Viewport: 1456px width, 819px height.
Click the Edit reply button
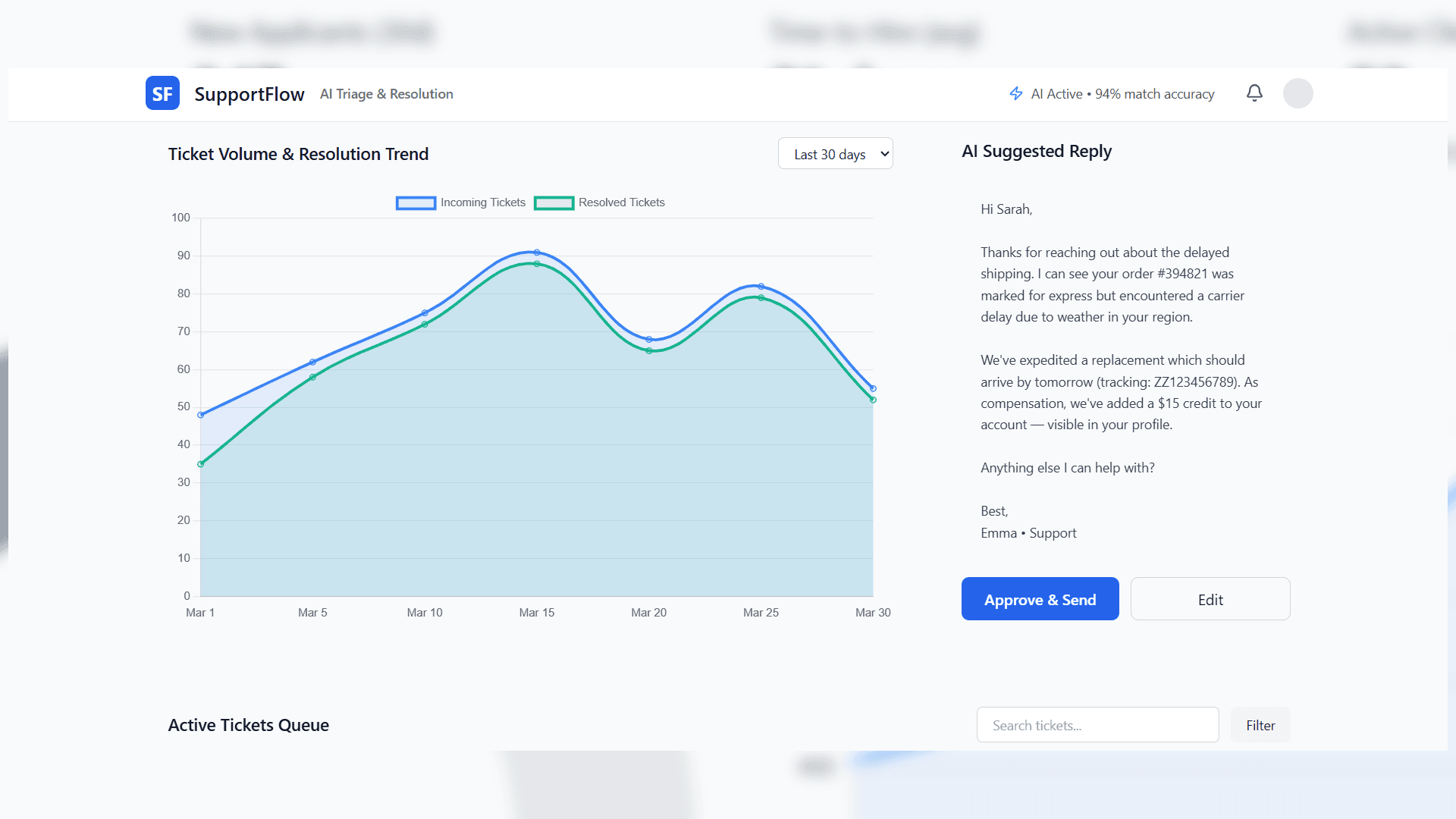tap(1210, 599)
